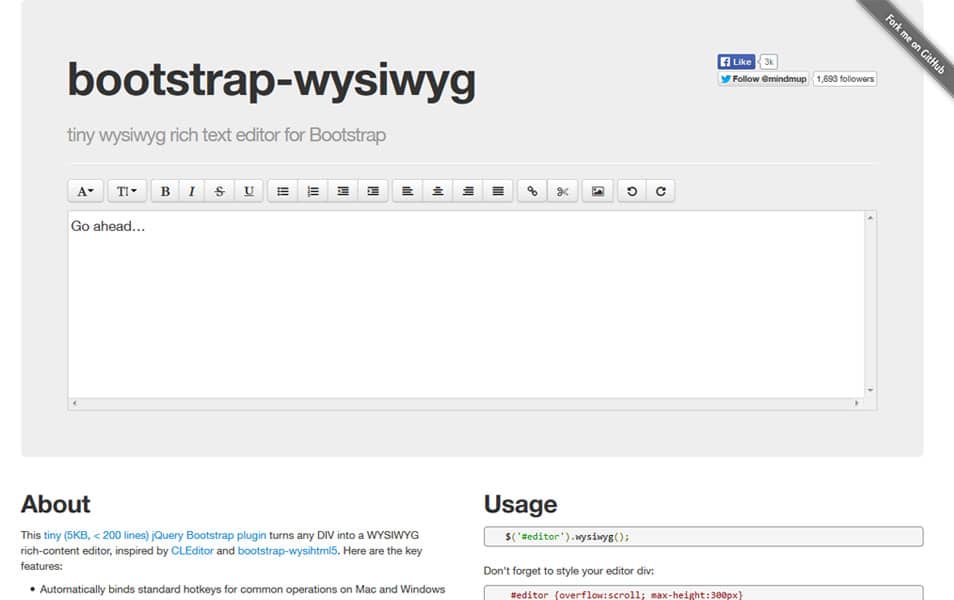This screenshot has width=954, height=600.
Task: Open the font size dropdown
Action: coord(126,190)
